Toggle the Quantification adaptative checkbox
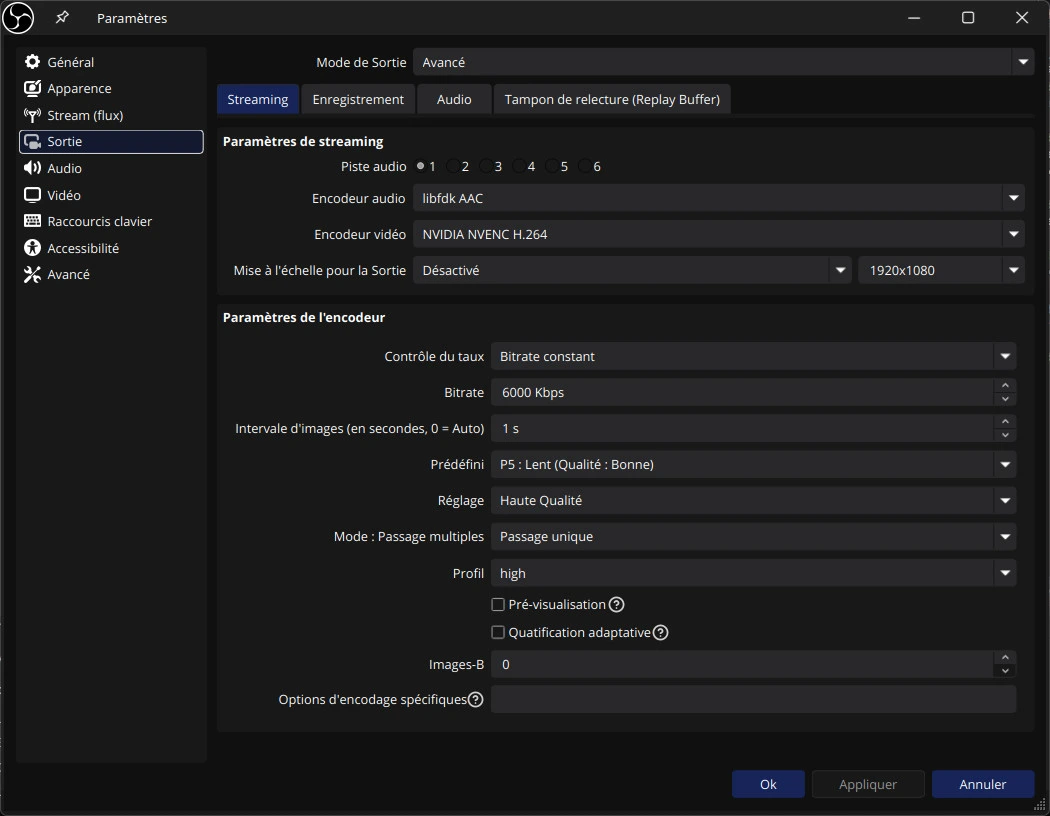The width and height of the screenshot is (1050, 816). click(x=498, y=632)
